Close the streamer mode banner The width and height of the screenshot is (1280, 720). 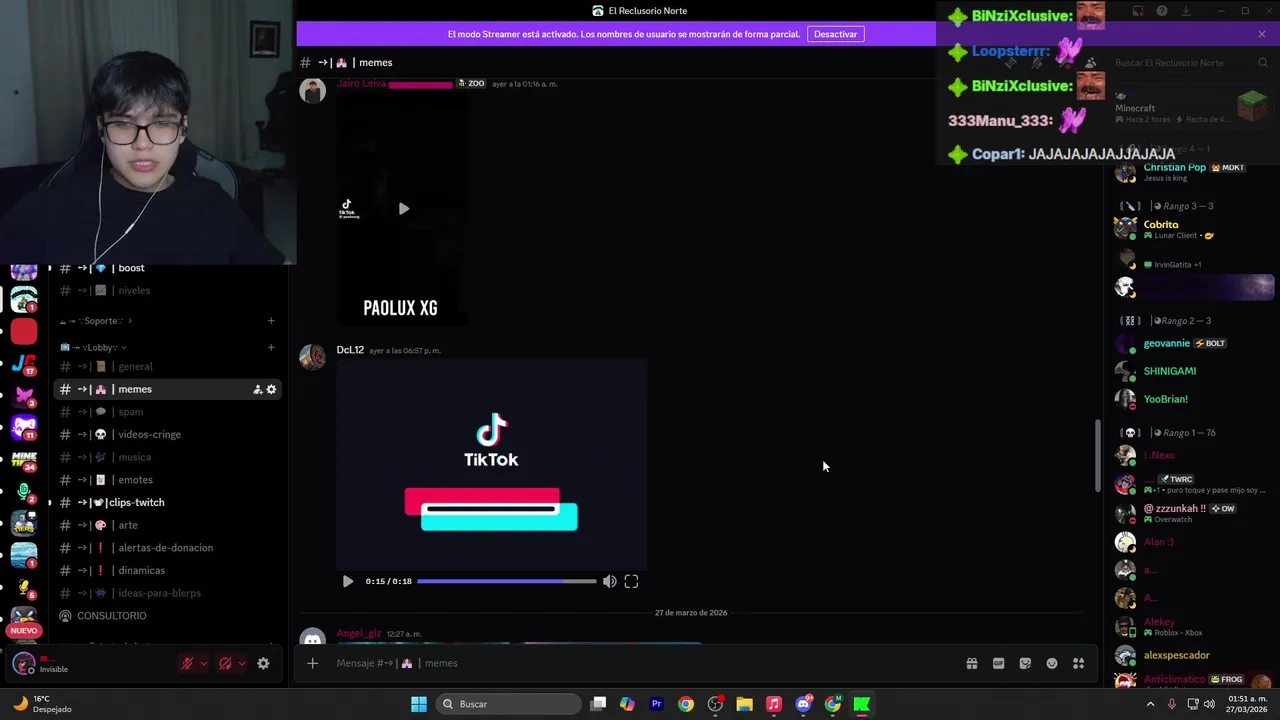click(x=1262, y=34)
